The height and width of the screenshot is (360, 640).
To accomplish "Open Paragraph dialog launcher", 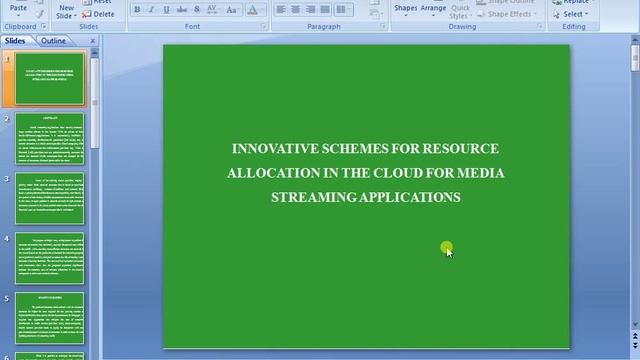I will click(x=382, y=26).
